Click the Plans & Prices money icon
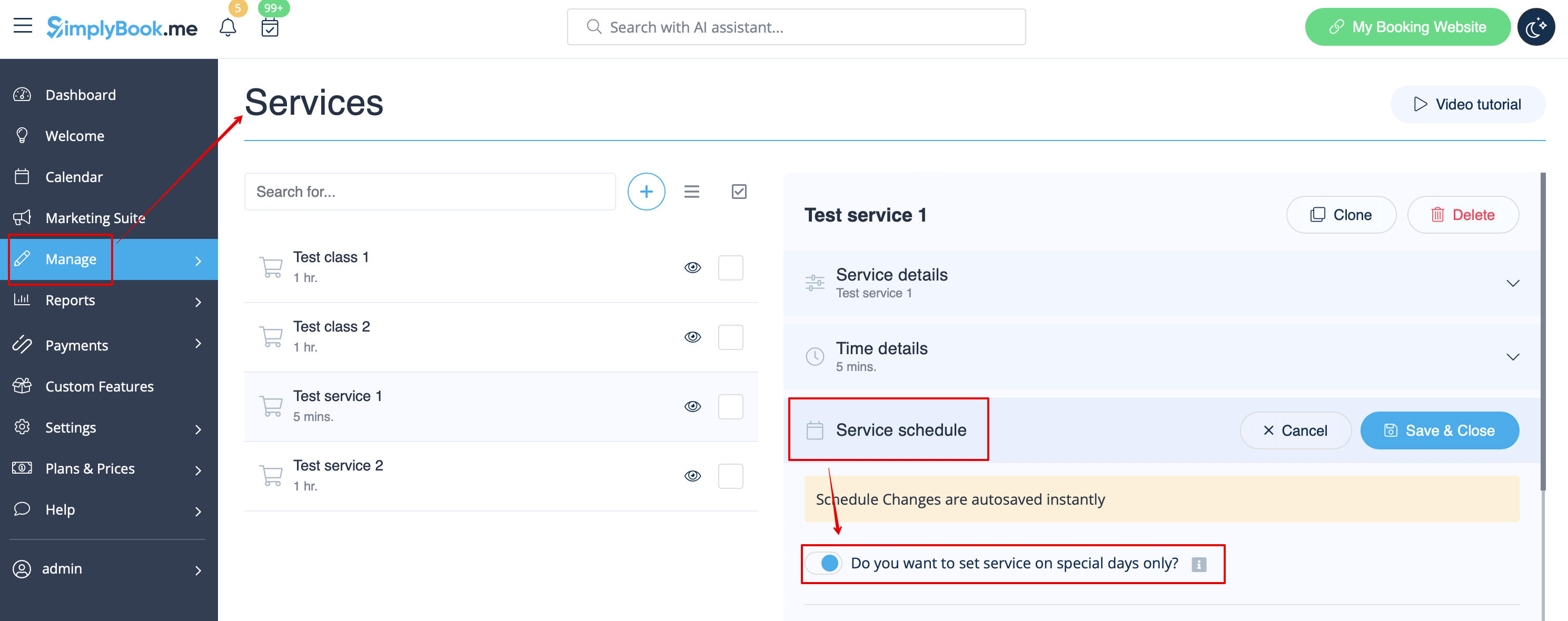The width and height of the screenshot is (1568, 621). click(x=22, y=468)
